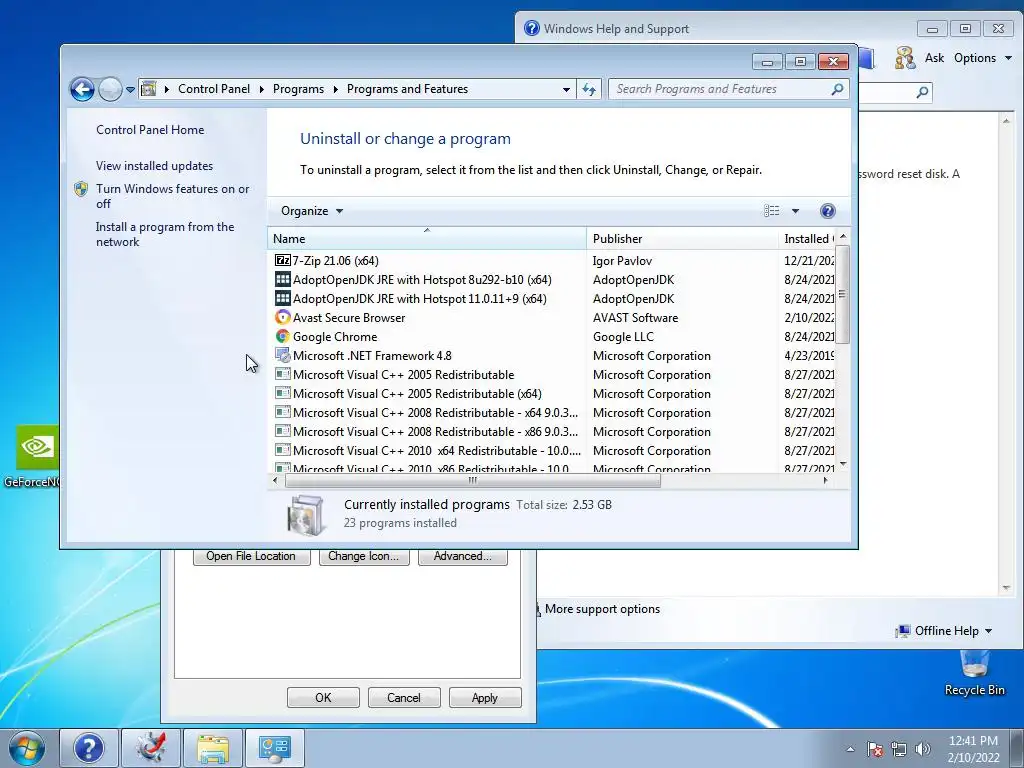Open Options menu in Windows Help and Support
The image size is (1024, 768).
[983, 58]
